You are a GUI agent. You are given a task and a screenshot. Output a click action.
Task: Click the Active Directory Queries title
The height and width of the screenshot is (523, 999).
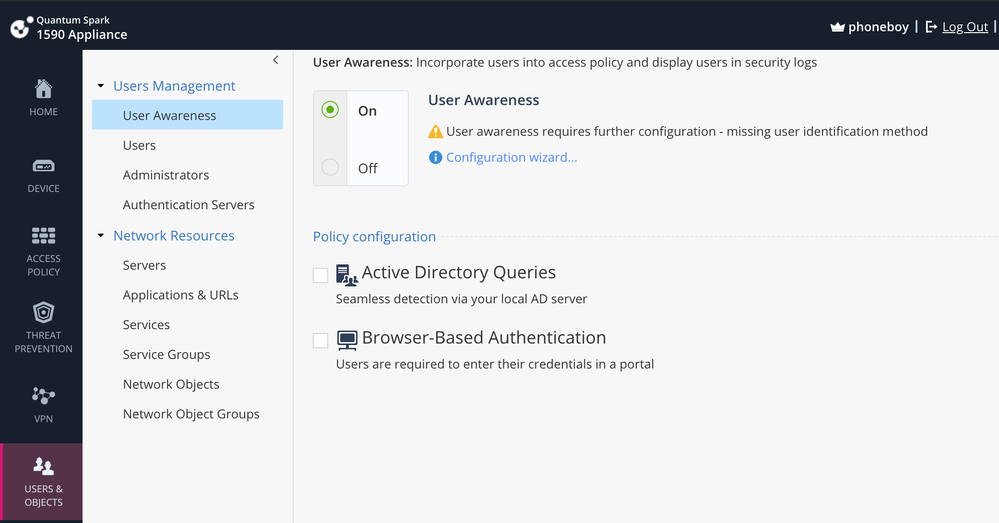pos(459,273)
